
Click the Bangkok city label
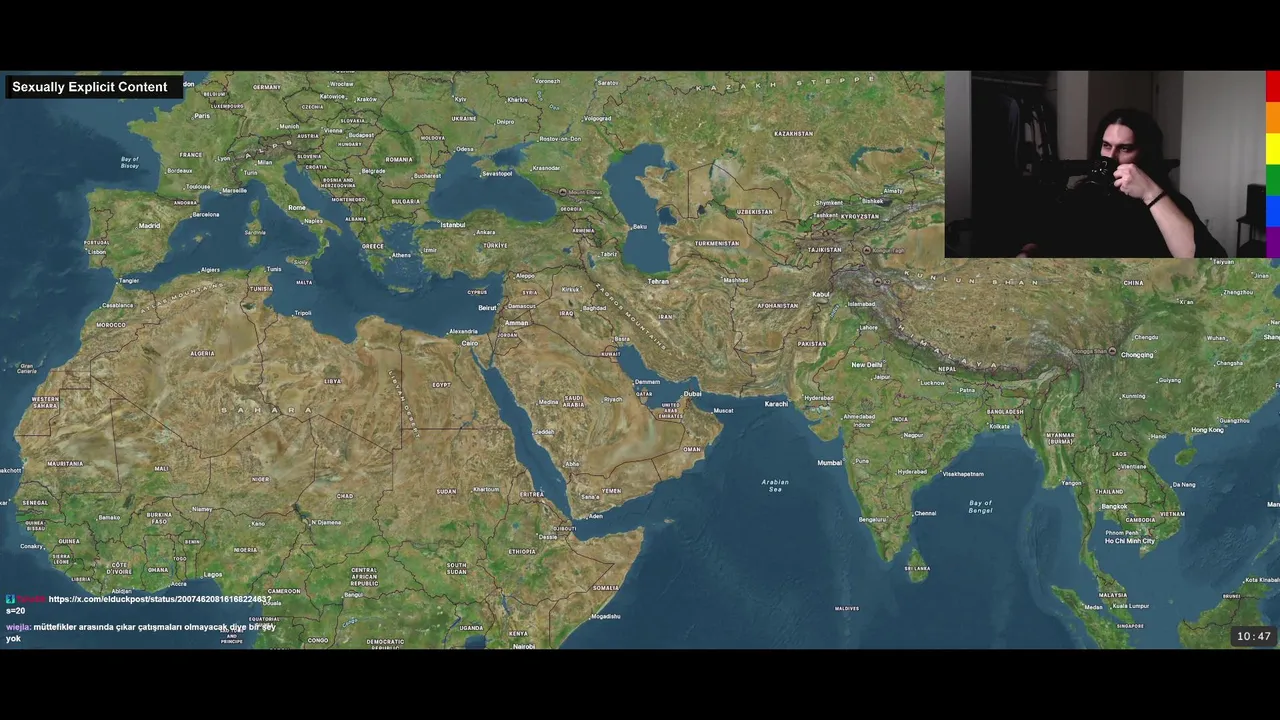1115,507
